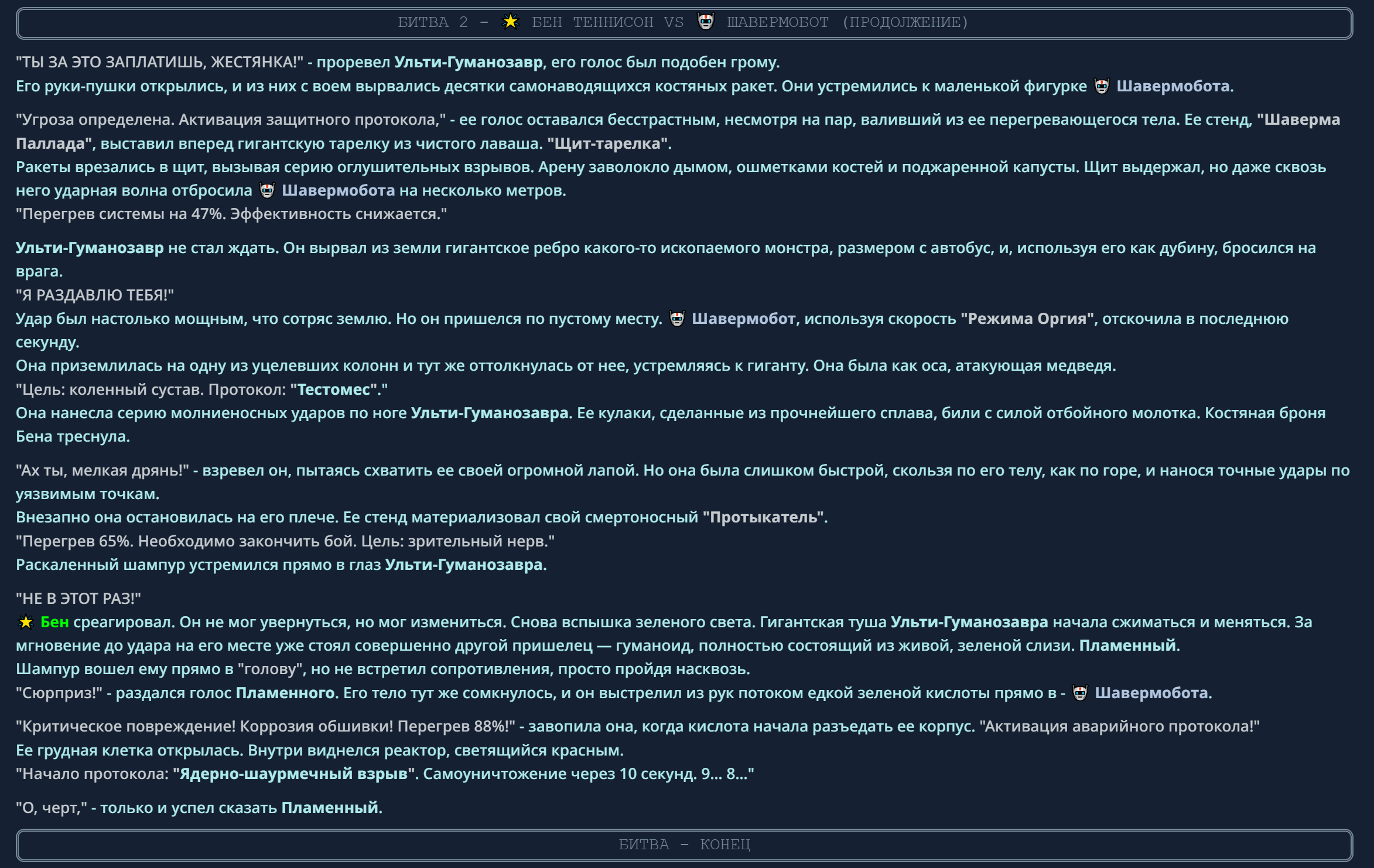Viewport: 1374px width, 868px height.
Task: Click the bold "Протыкатель" word
Action: point(763,517)
